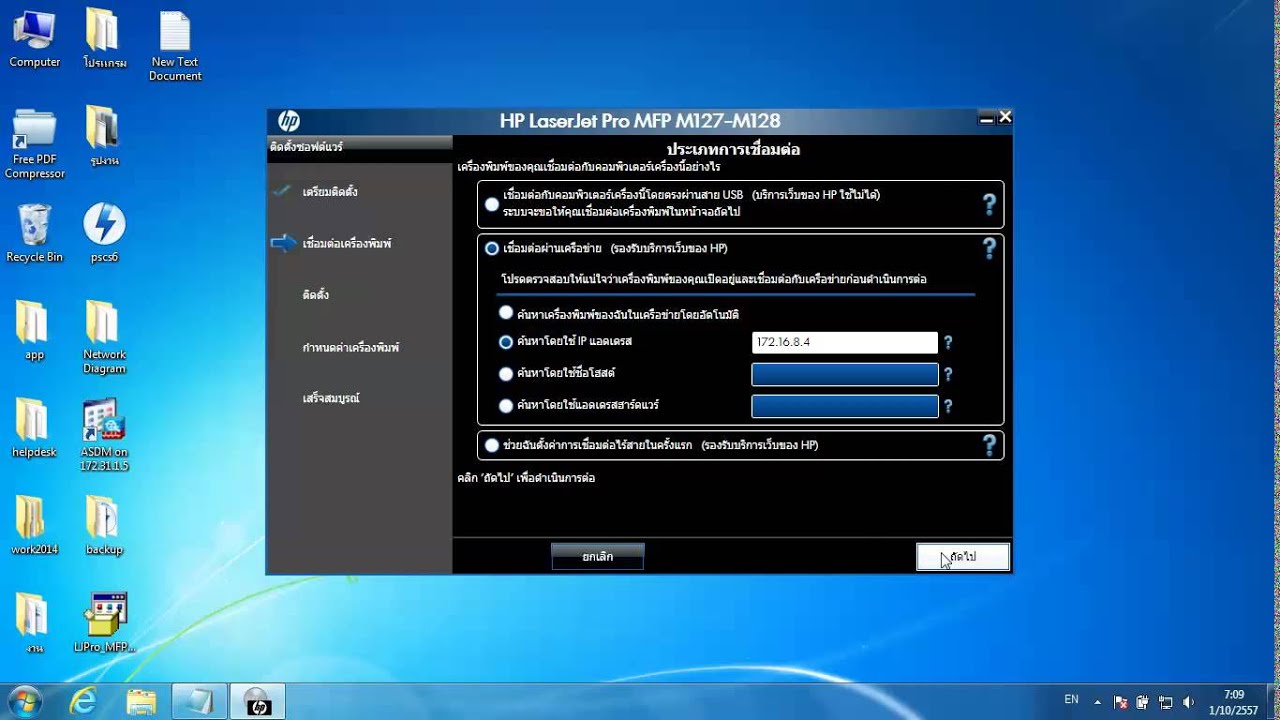The image size is (1280, 720).
Task: Select connect through network radio option
Action: click(x=491, y=248)
